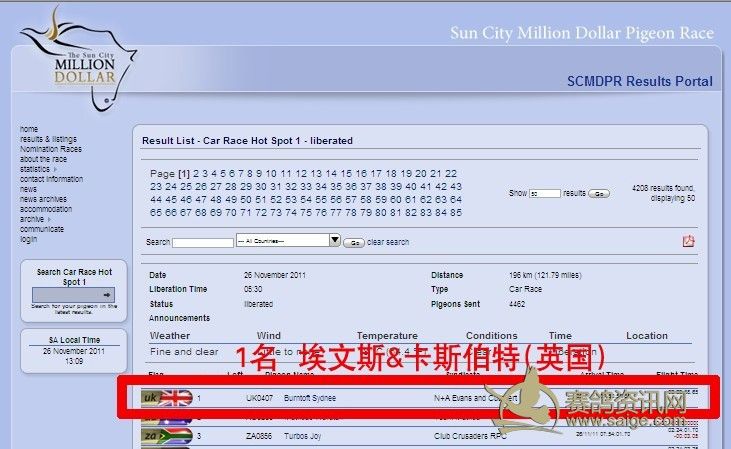
Task: Go to results page 30
Action: (x=261, y=187)
